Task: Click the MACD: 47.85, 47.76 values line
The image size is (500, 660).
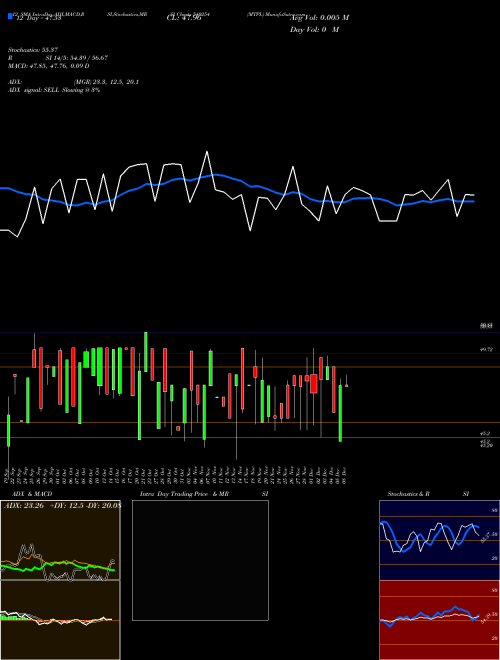Action: 48,66
